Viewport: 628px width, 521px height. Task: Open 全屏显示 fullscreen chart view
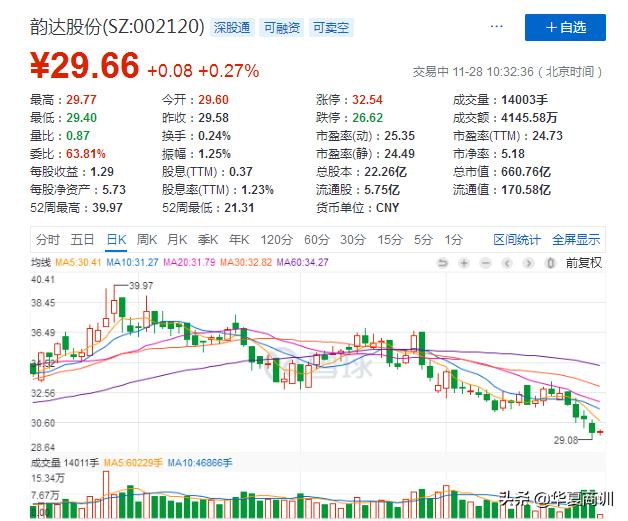[576, 239]
